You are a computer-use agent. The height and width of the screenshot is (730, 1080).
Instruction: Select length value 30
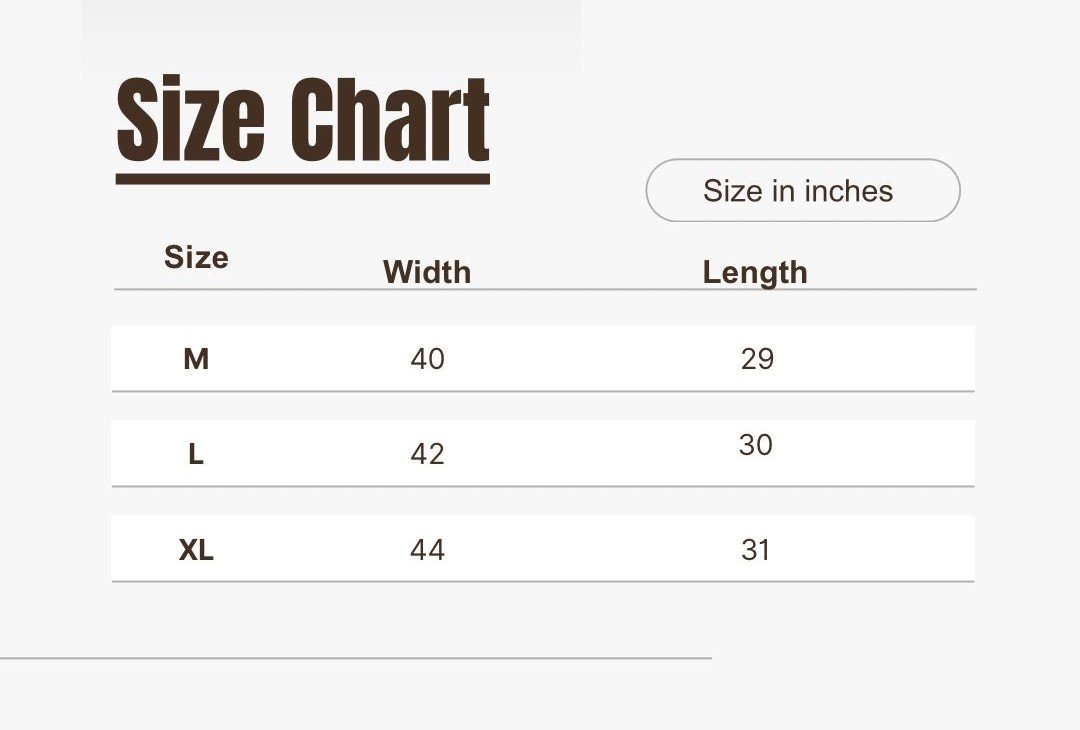coord(756,445)
